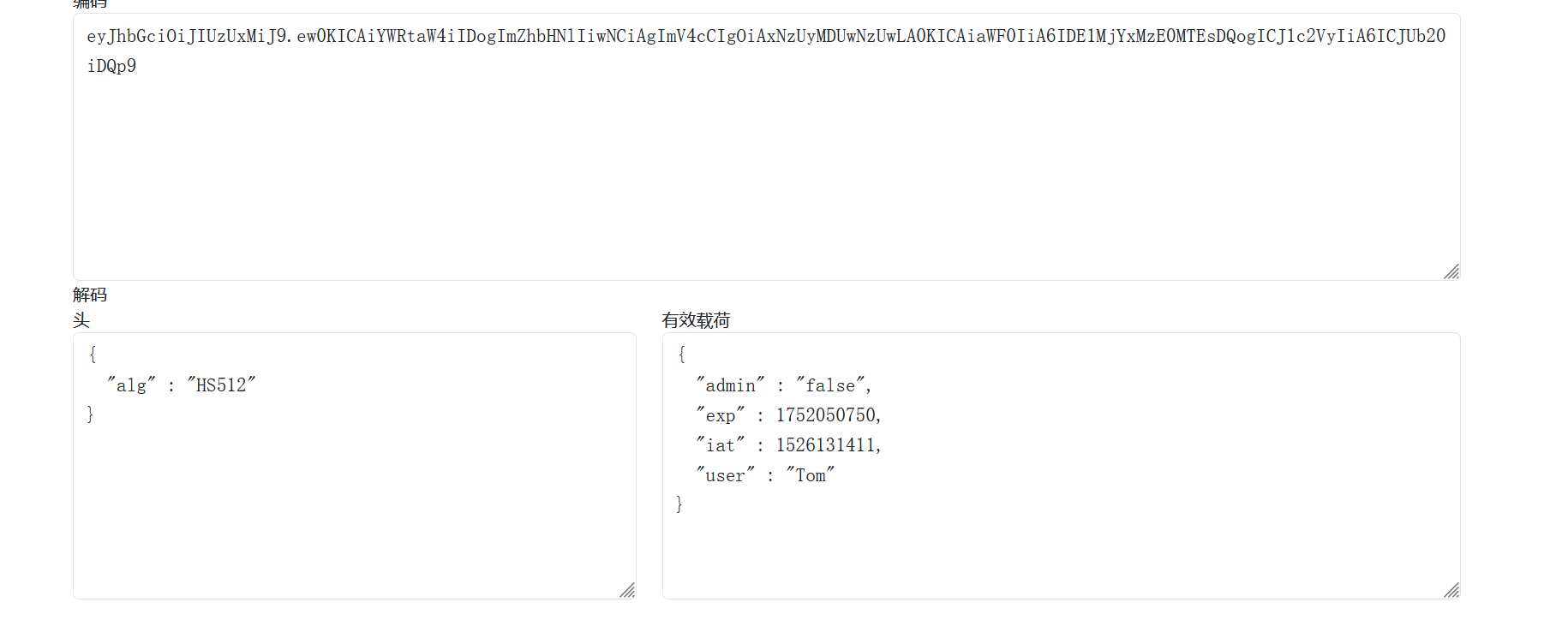Image resolution: width=1568 pixels, height=620 pixels.
Task: Click the encoded JWT token's first line
Action: click(765, 36)
